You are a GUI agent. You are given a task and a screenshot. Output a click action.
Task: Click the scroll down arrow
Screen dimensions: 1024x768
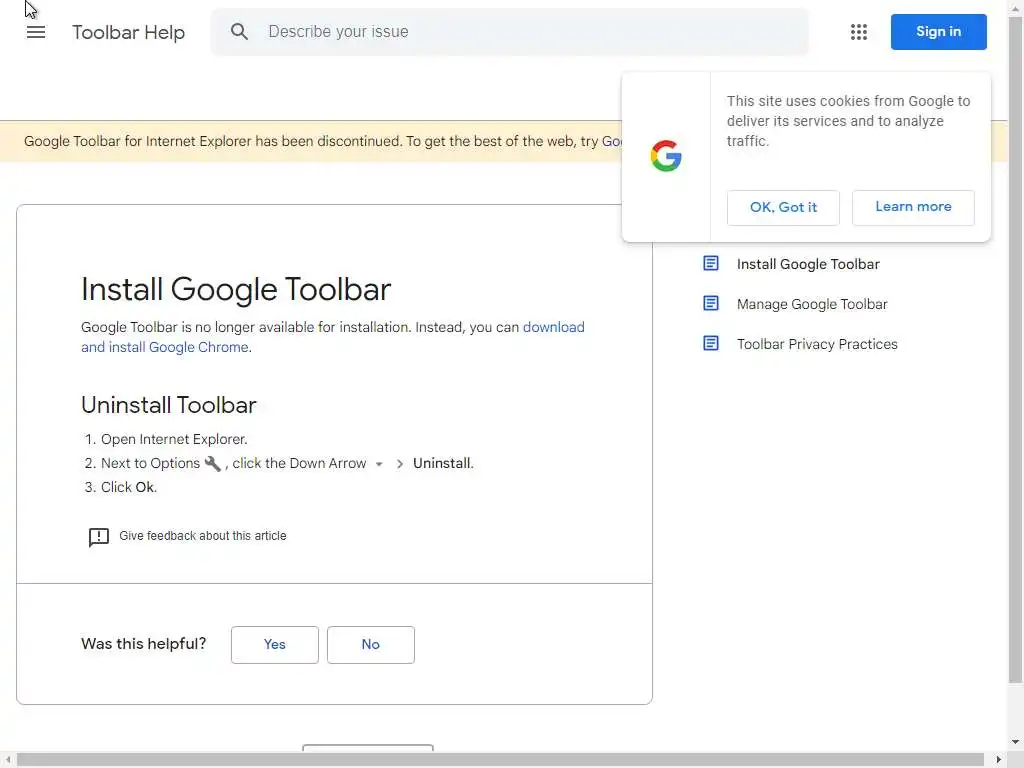[x=1016, y=742]
